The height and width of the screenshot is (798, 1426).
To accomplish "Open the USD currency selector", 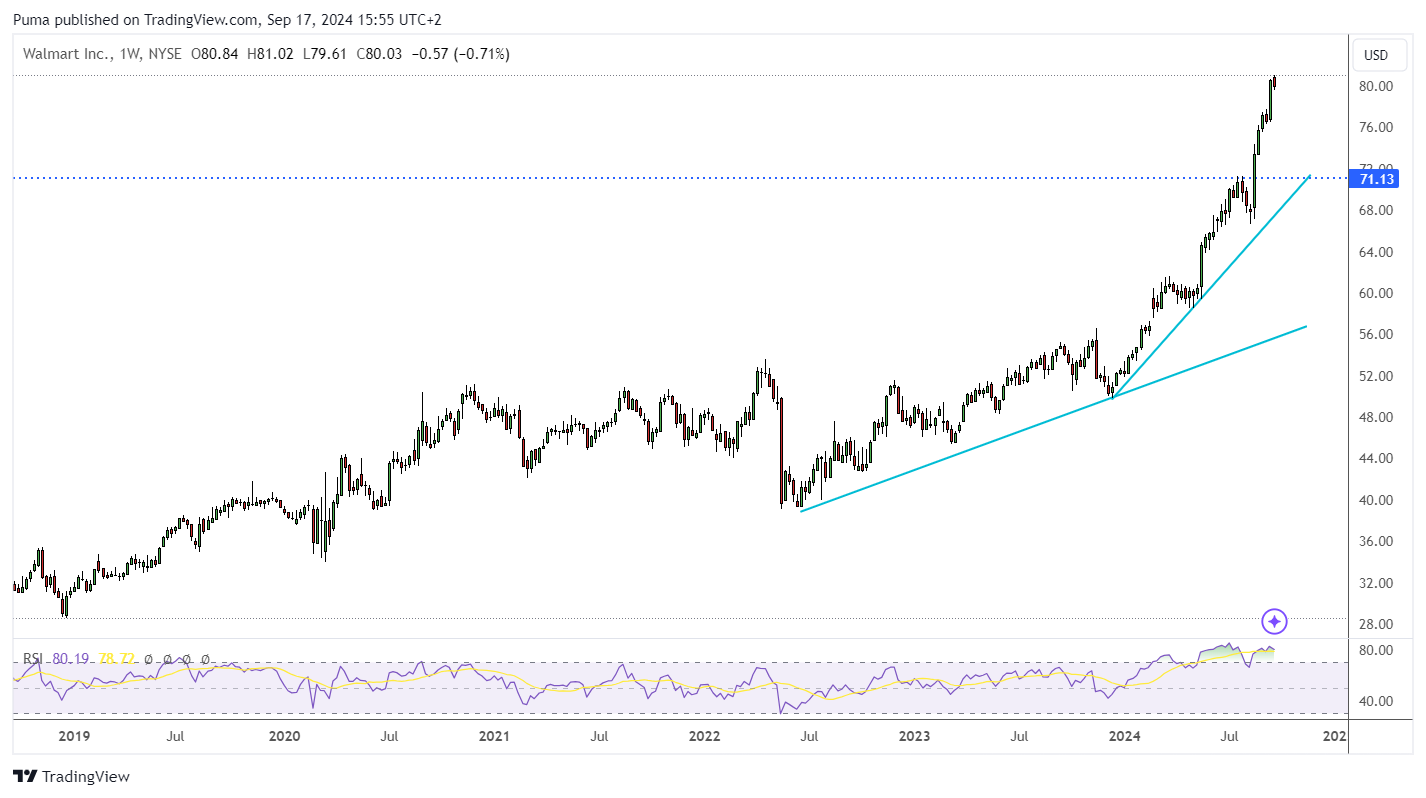I will click(1376, 55).
